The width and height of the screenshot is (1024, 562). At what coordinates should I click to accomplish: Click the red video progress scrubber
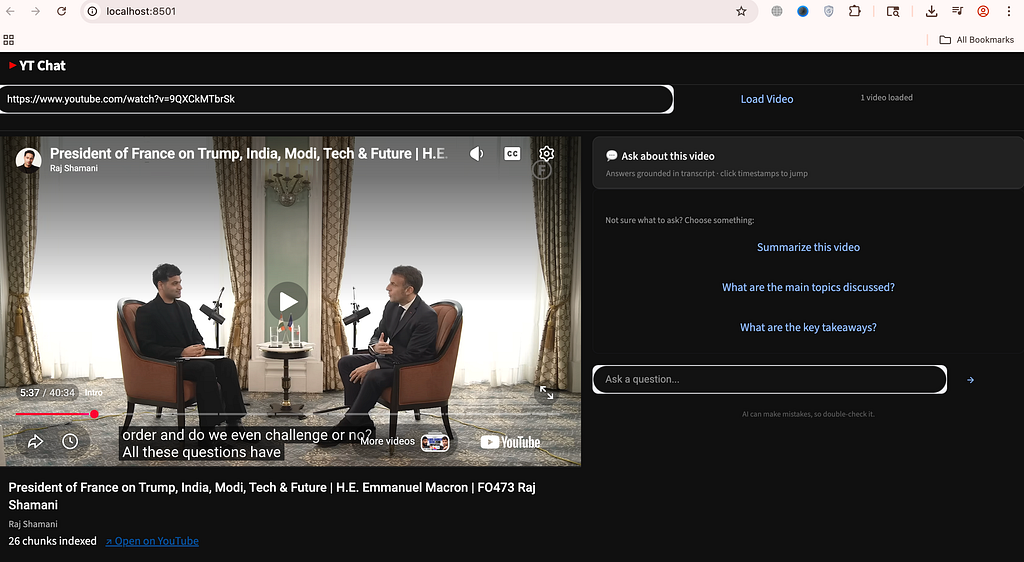pos(95,414)
